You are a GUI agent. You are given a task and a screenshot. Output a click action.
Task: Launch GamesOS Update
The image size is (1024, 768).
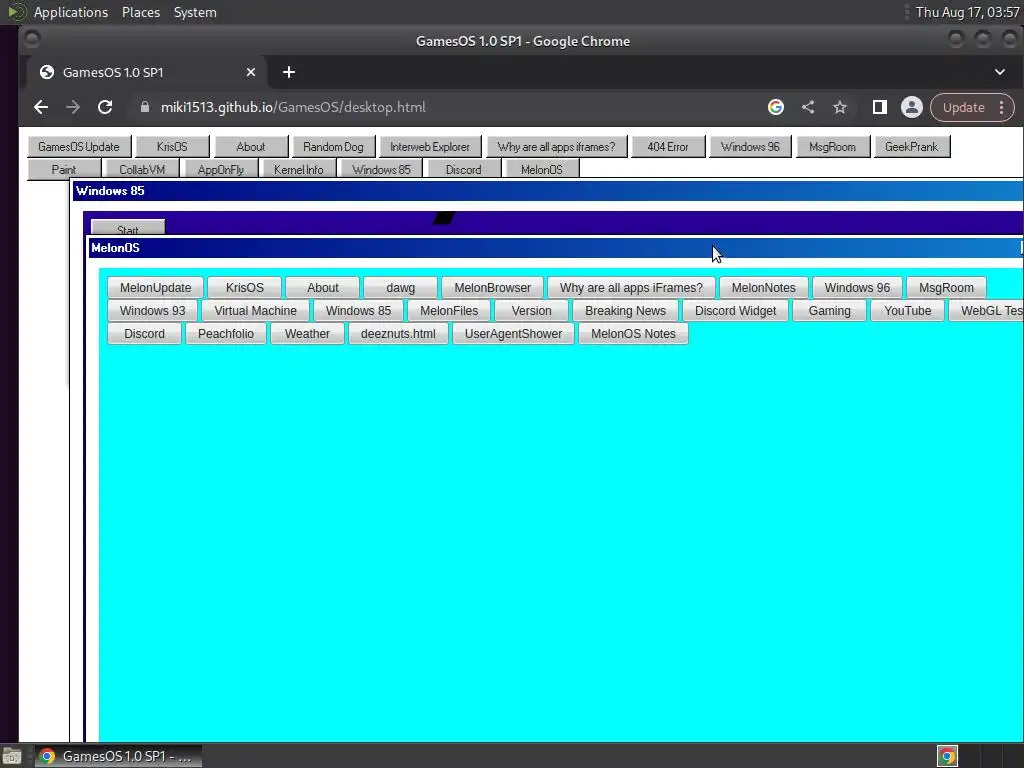pyautogui.click(x=79, y=146)
